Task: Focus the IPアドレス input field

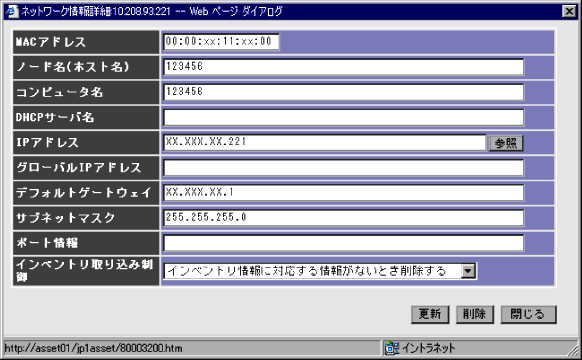Action: tap(324, 143)
